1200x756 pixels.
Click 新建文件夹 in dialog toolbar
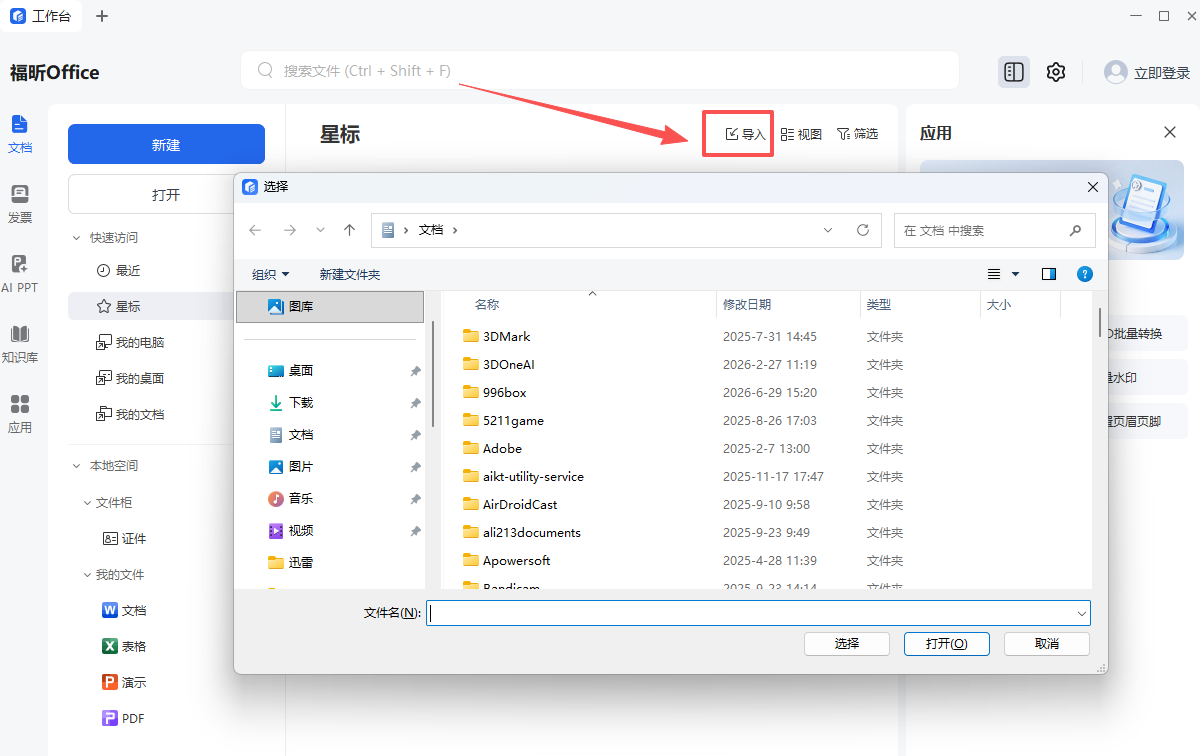(x=350, y=274)
